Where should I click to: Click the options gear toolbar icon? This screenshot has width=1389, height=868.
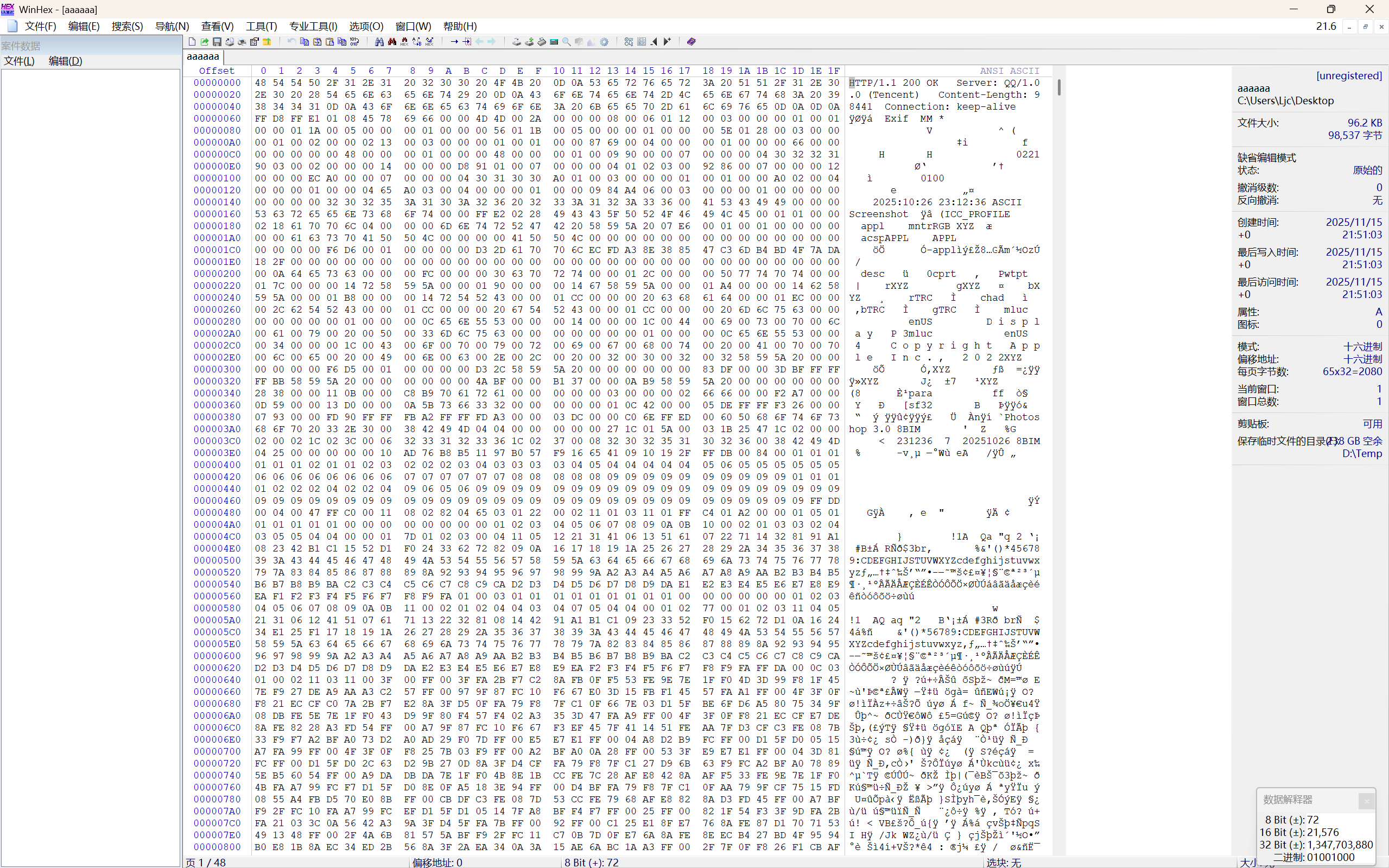[604, 42]
